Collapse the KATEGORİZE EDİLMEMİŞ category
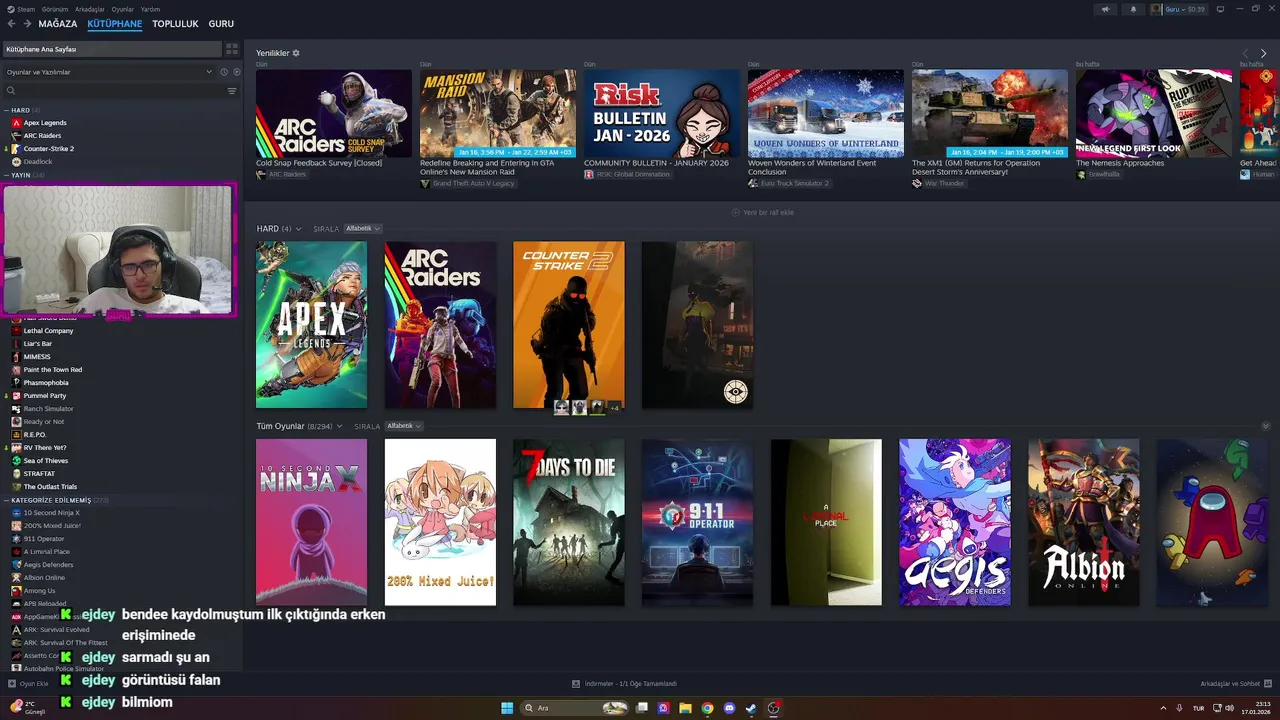Image resolution: width=1280 pixels, height=720 pixels. tap(6, 500)
